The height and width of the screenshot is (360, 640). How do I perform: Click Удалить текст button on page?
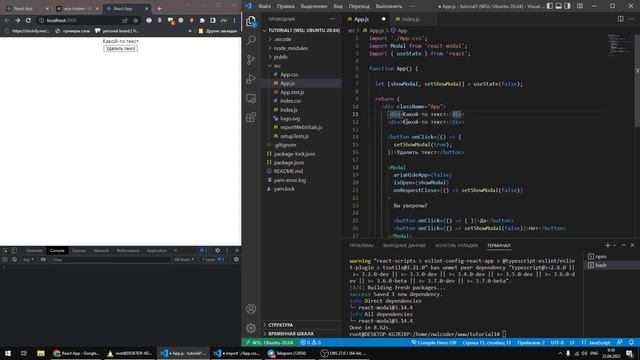120,49
